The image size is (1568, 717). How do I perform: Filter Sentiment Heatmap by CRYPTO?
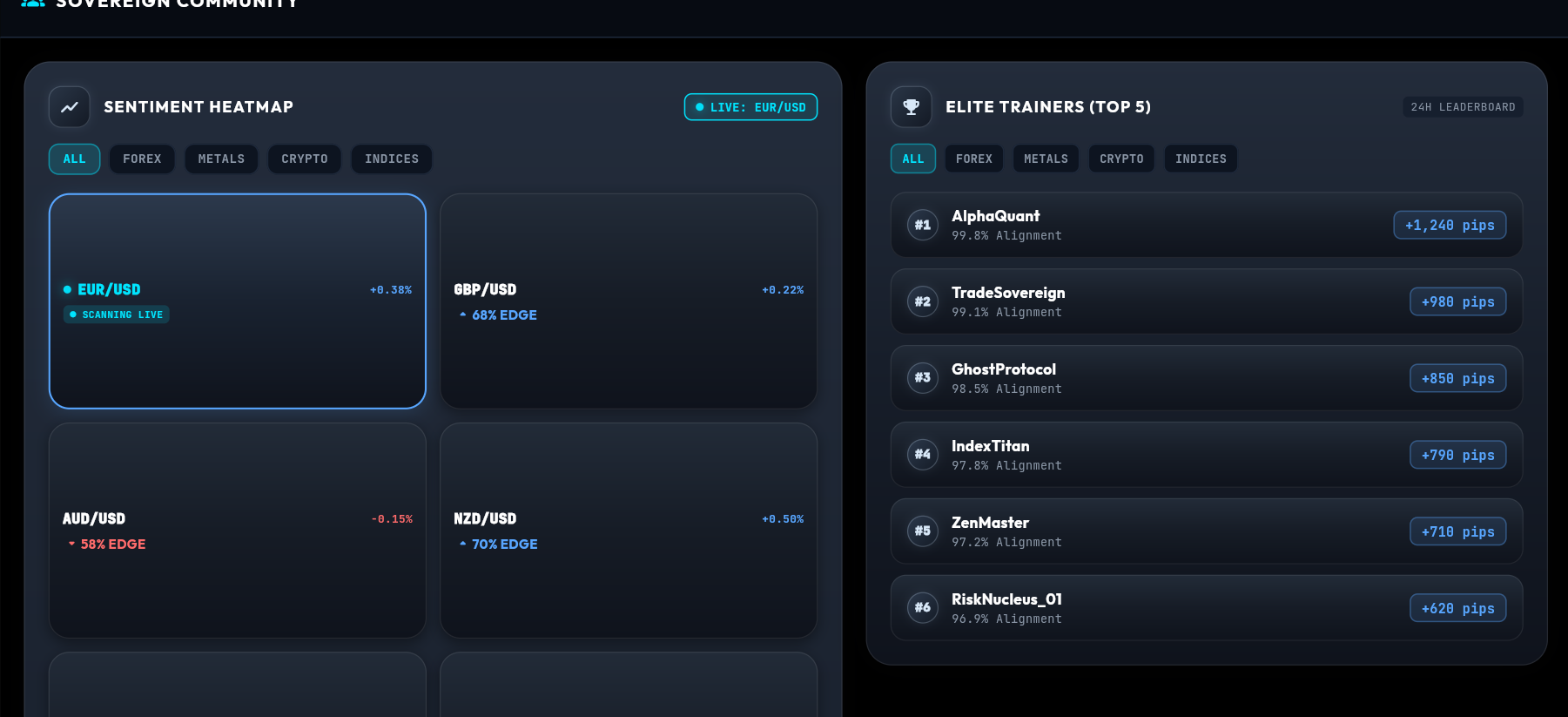coord(305,159)
